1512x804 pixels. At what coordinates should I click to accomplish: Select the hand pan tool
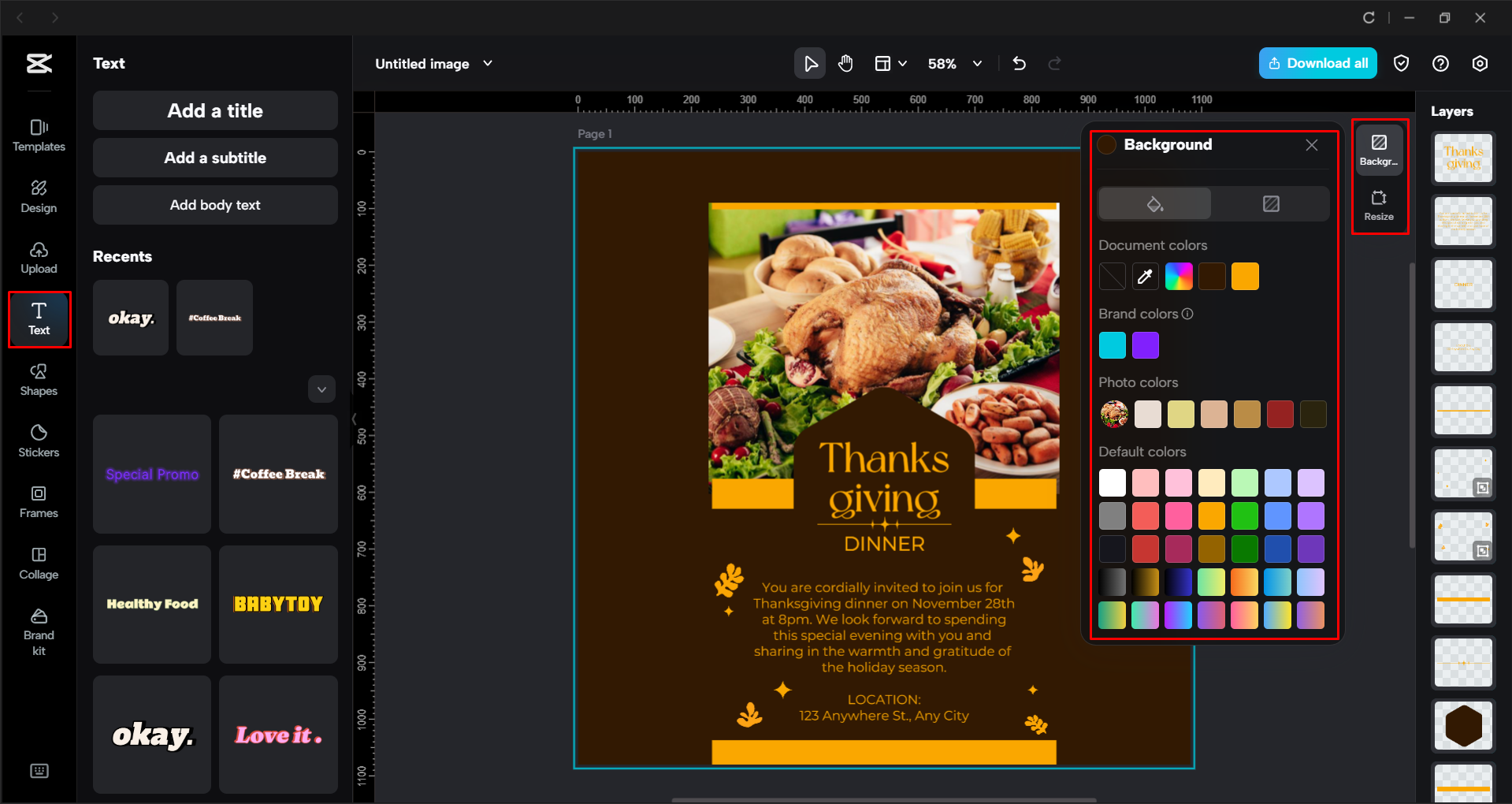tap(845, 63)
